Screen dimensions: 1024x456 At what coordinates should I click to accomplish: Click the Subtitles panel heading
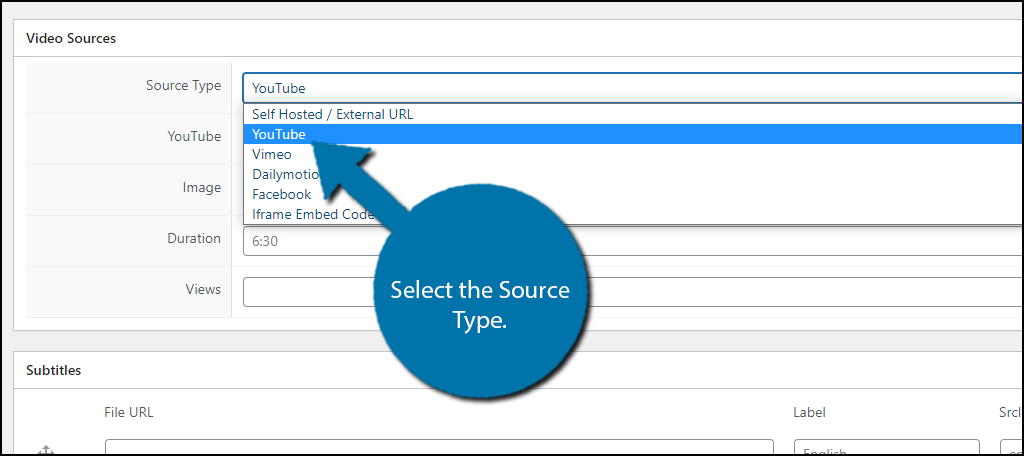point(54,370)
